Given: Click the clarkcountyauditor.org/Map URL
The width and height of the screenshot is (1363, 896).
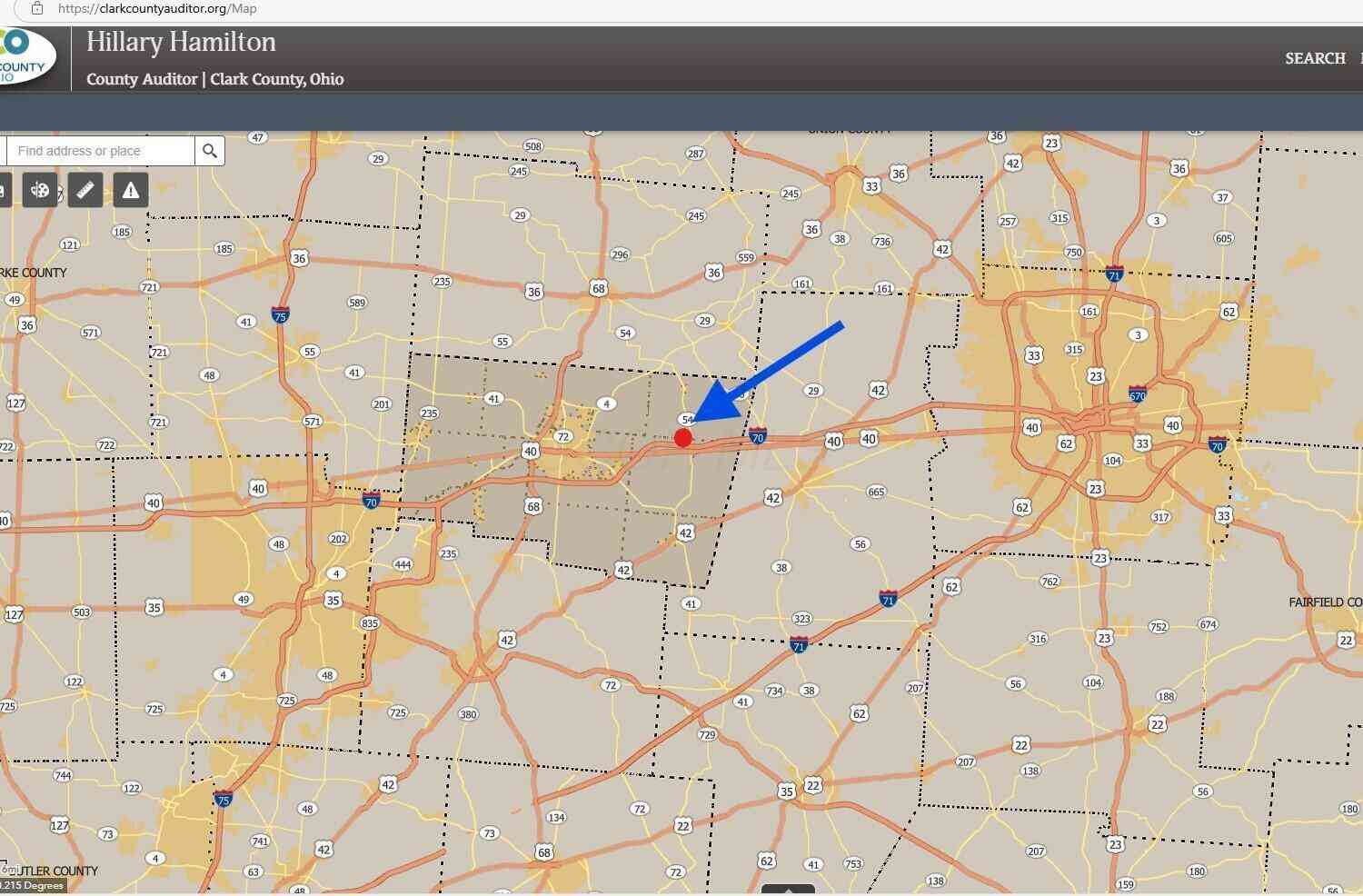Looking at the screenshot, I should pos(157,8).
